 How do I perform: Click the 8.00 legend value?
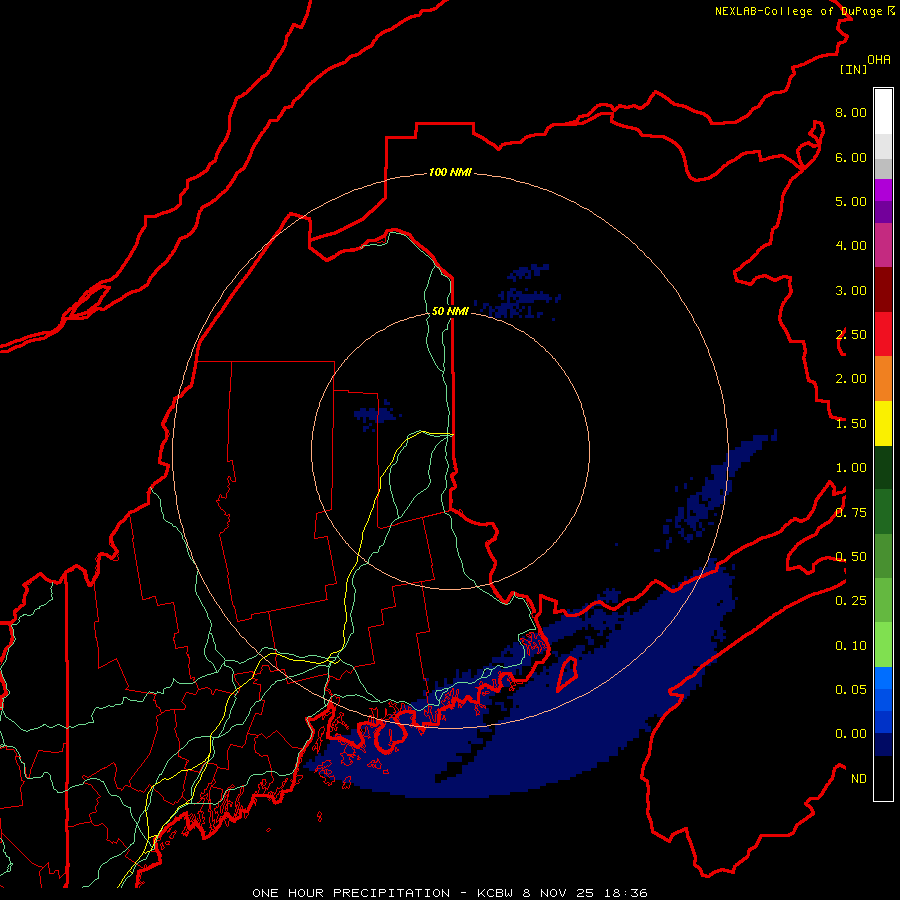pyautogui.click(x=851, y=112)
